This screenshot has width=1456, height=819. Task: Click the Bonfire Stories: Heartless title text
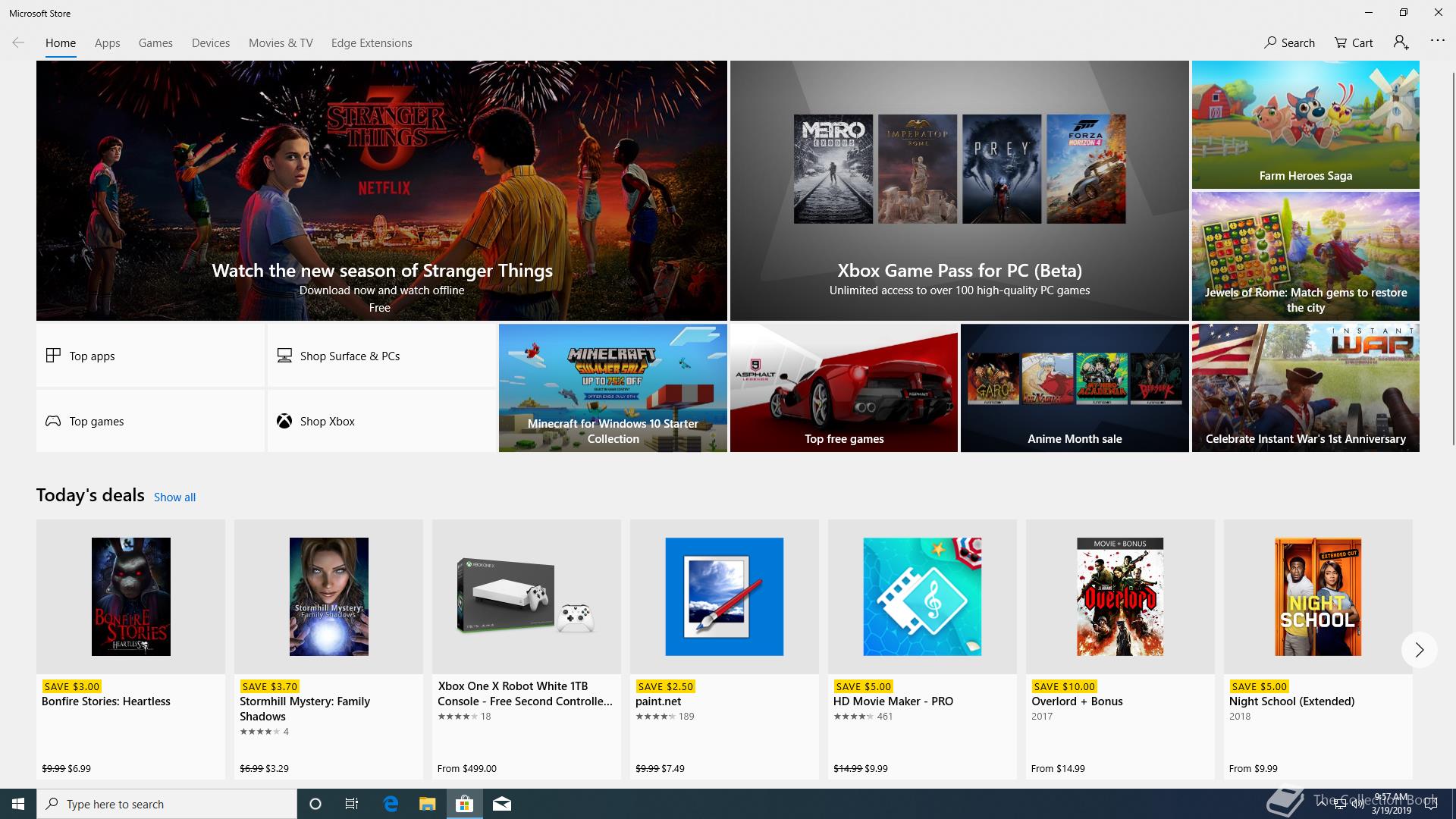coord(106,701)
